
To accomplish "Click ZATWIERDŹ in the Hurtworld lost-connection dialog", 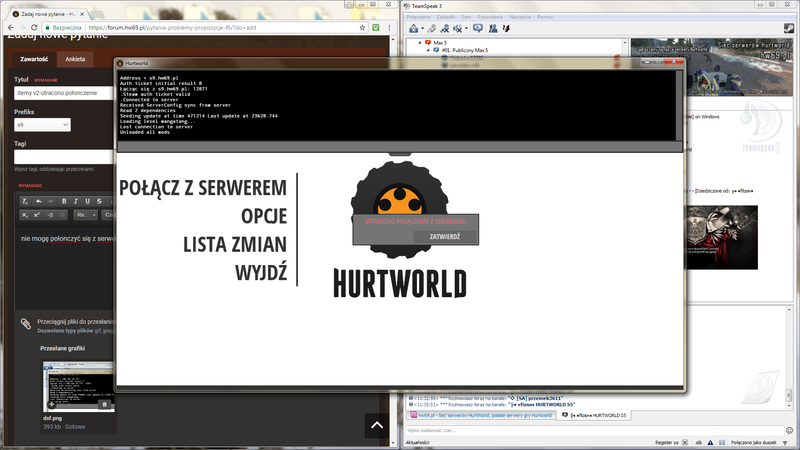I will pyautogui.click(x=445, y=237).
